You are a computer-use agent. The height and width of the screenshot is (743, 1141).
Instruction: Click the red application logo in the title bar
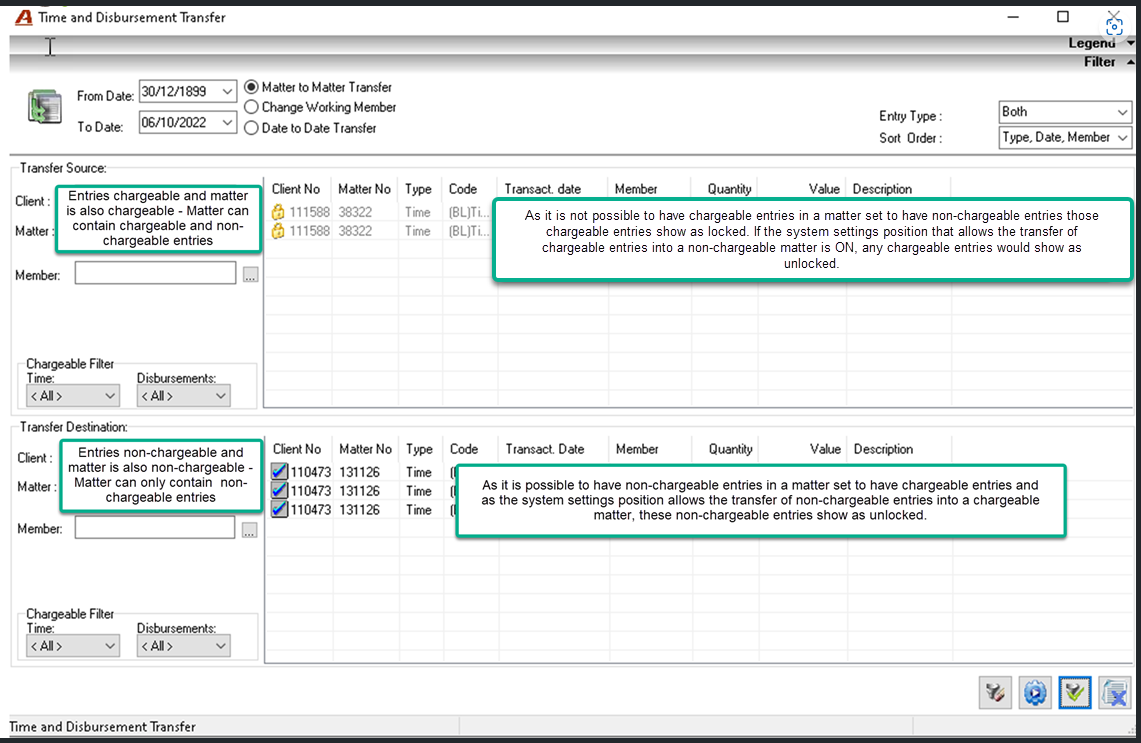(24, 17)
